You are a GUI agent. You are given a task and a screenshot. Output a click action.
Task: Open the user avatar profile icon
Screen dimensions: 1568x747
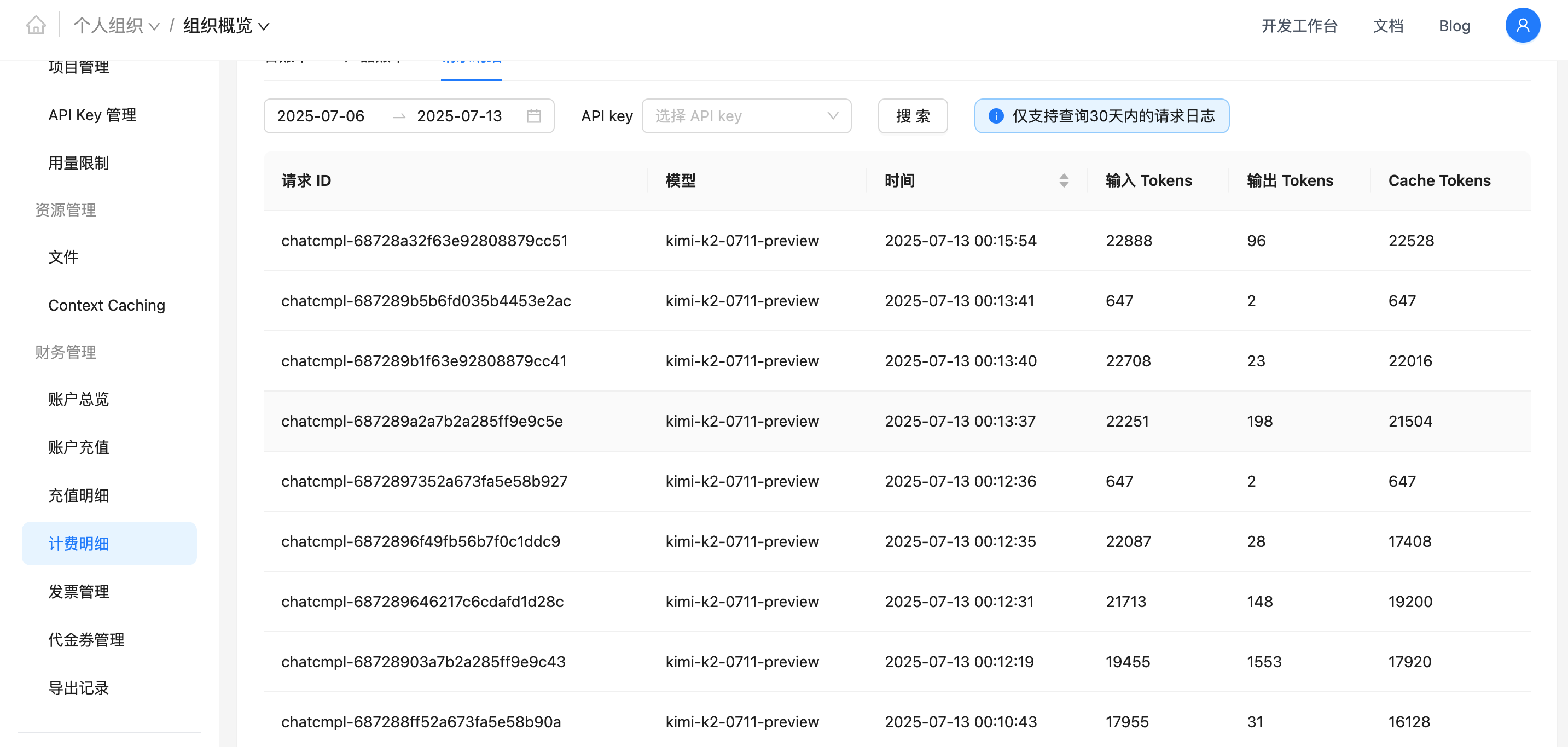coord(1521,26)
